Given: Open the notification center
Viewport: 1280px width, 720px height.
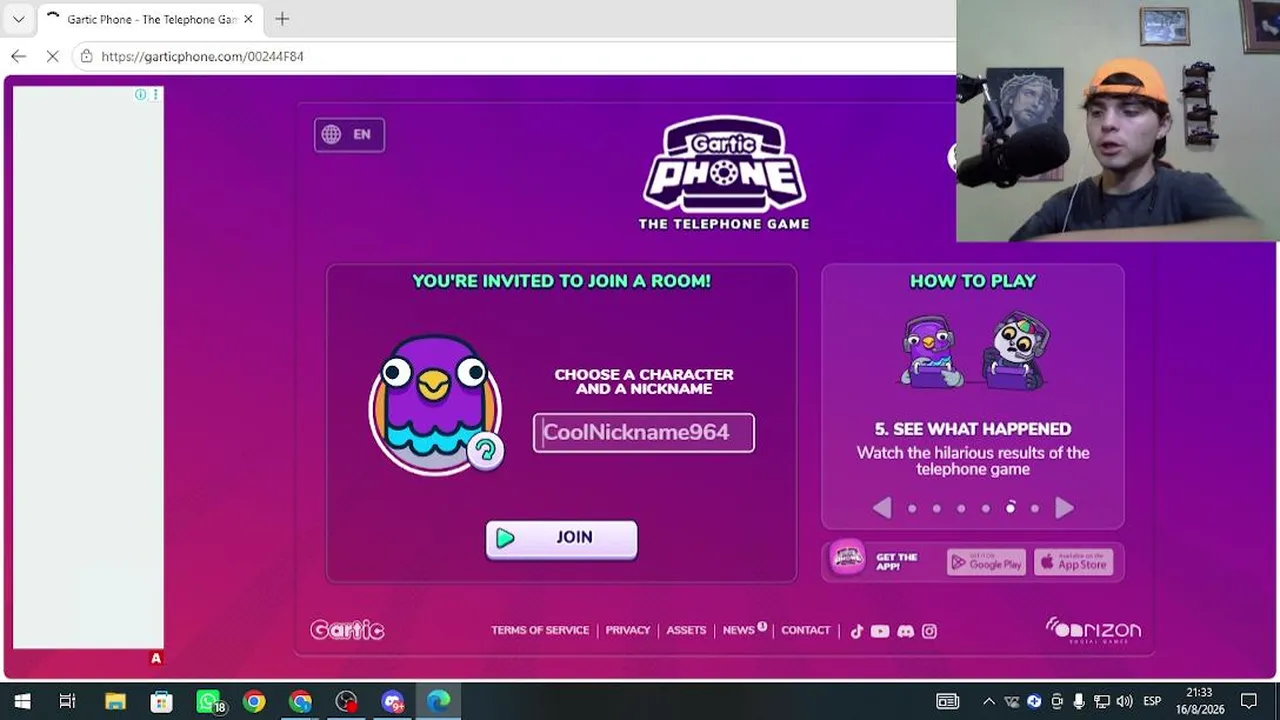Looking at the screenshot, I should pyautogui.click(x=1249, y=701).
